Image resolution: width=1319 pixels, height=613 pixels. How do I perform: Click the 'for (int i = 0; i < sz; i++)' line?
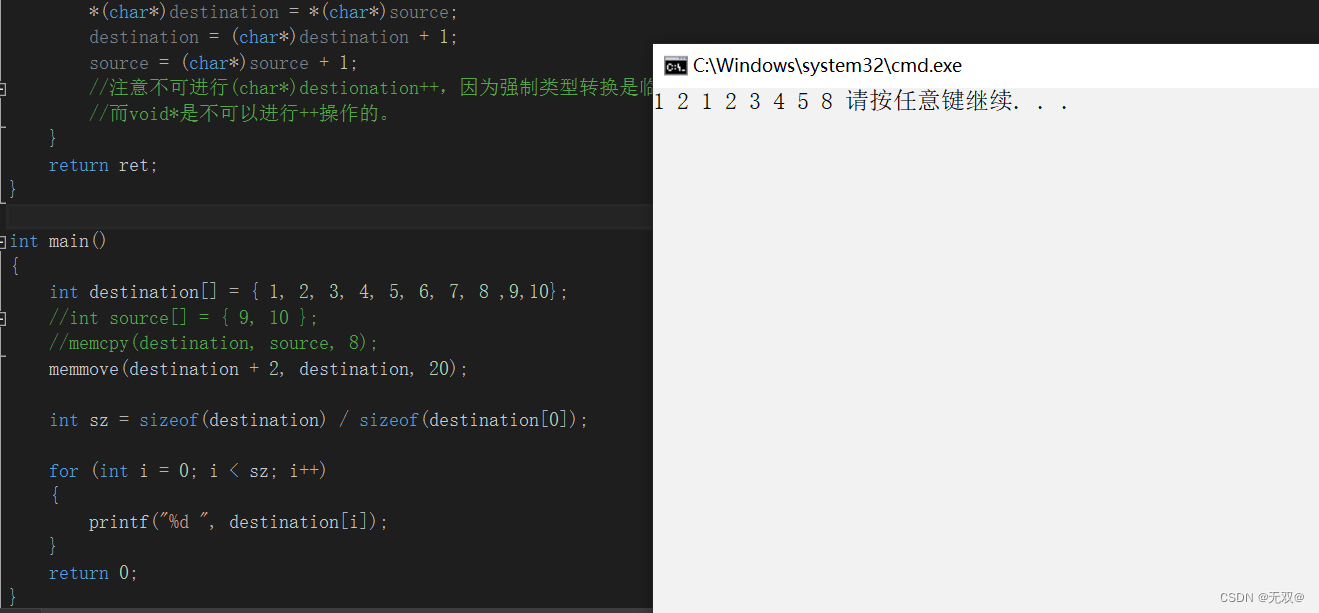(188, 470)
